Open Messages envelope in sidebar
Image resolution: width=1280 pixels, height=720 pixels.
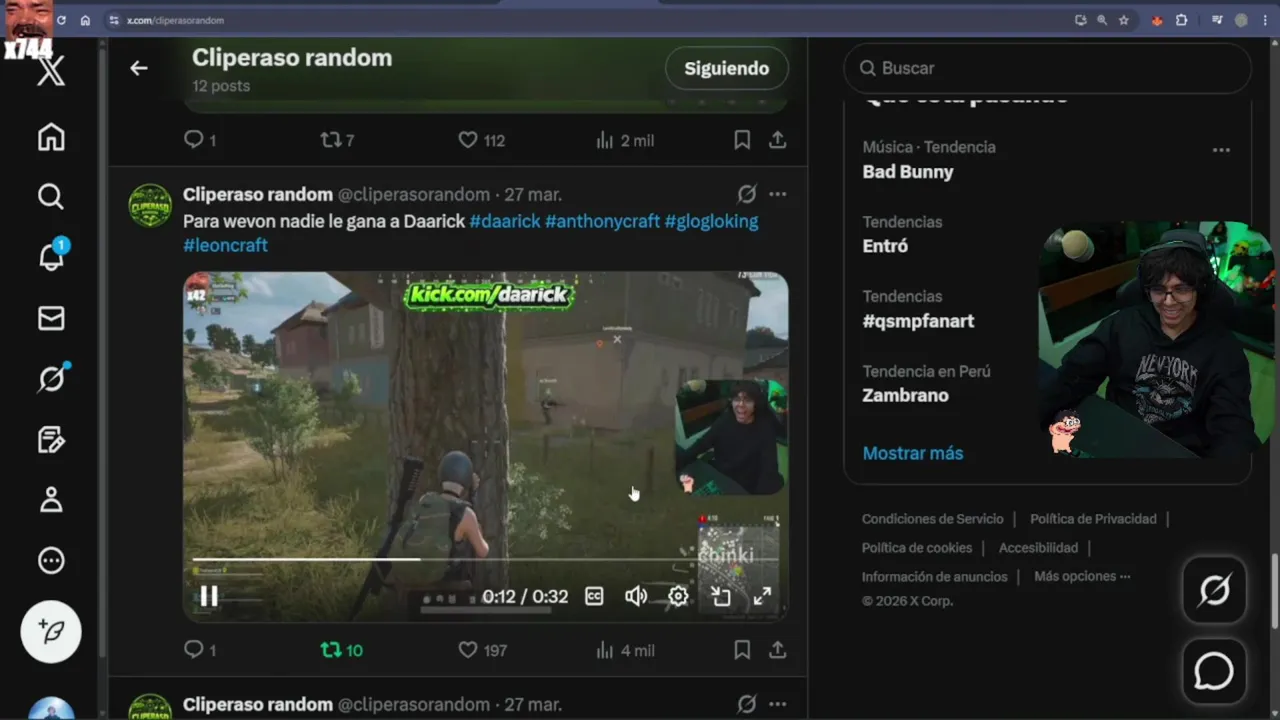click(51, 318)
